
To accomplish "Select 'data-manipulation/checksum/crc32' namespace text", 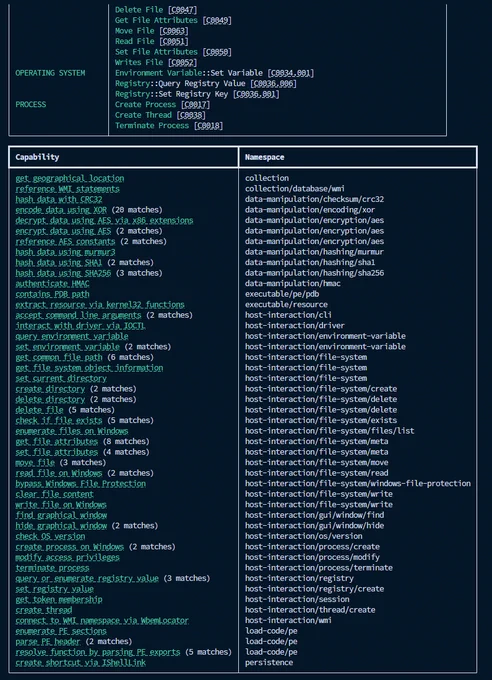I will coord(315,199).
